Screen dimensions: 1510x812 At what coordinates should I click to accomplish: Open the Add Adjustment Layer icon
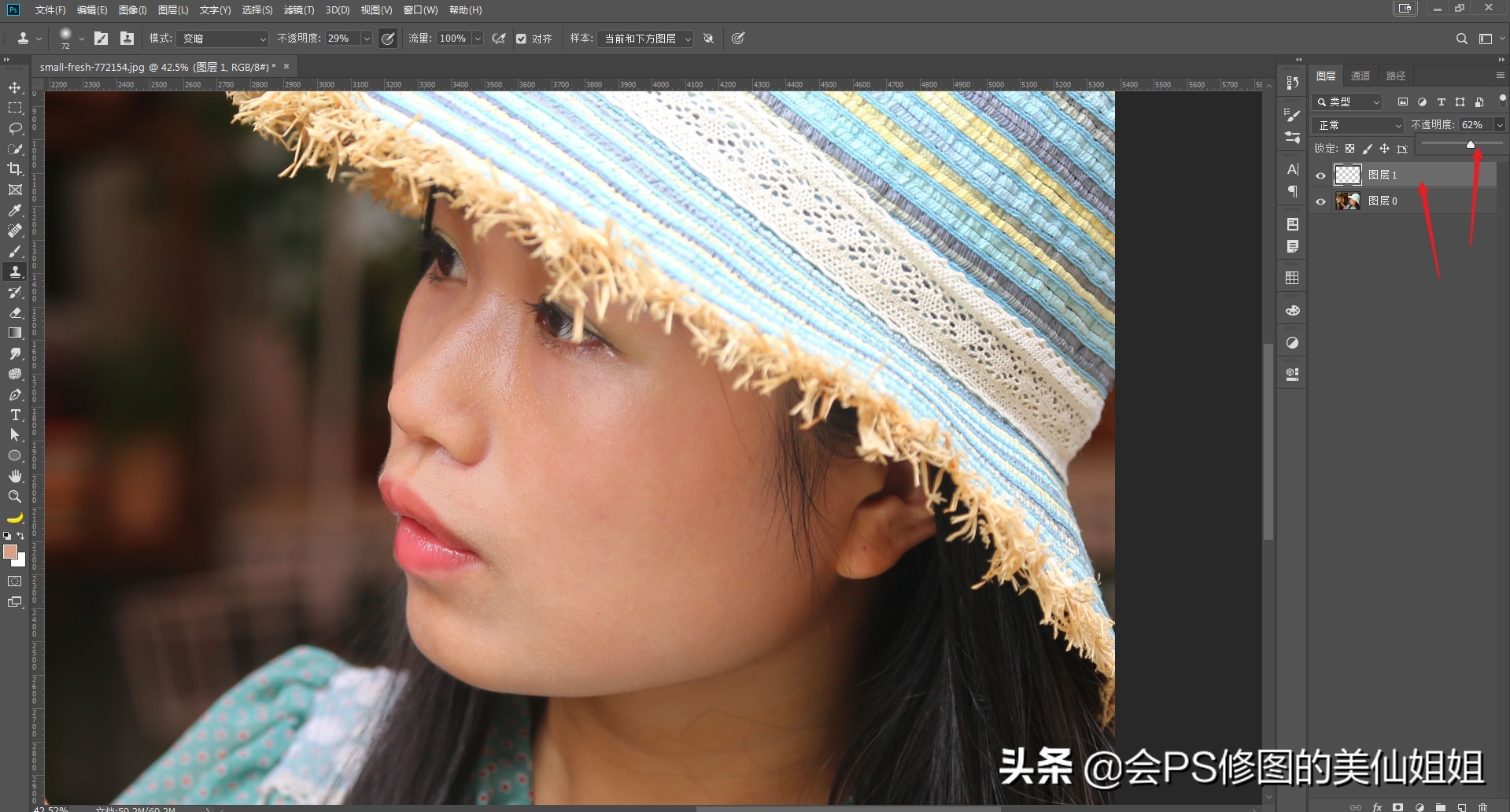coord(1421,807)
